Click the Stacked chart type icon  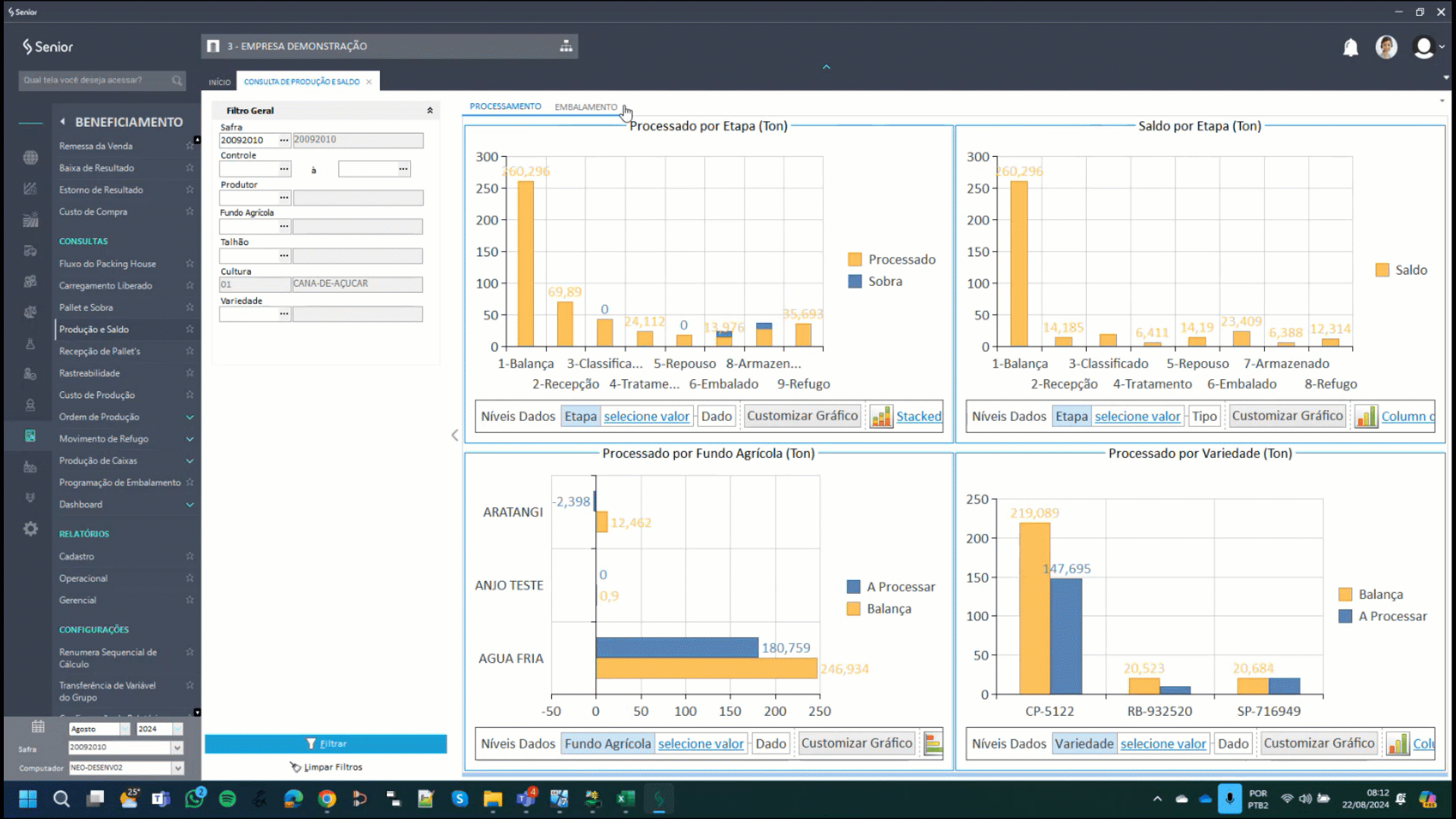point(881,416)
